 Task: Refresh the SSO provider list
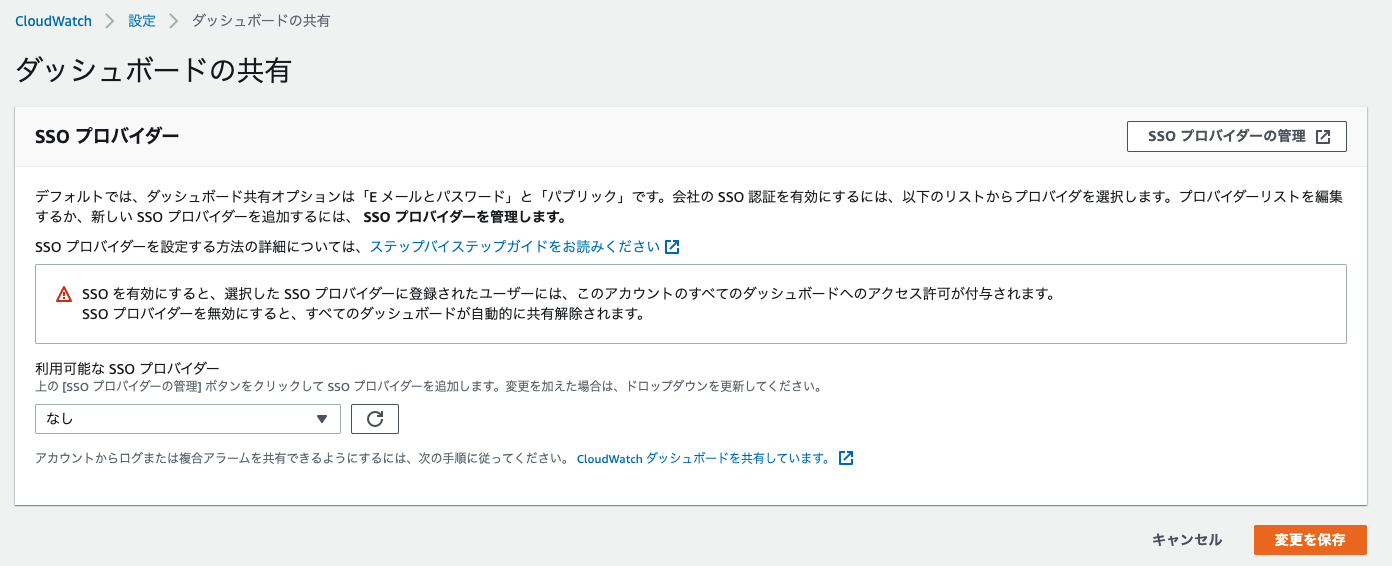(x=375, y=419)
